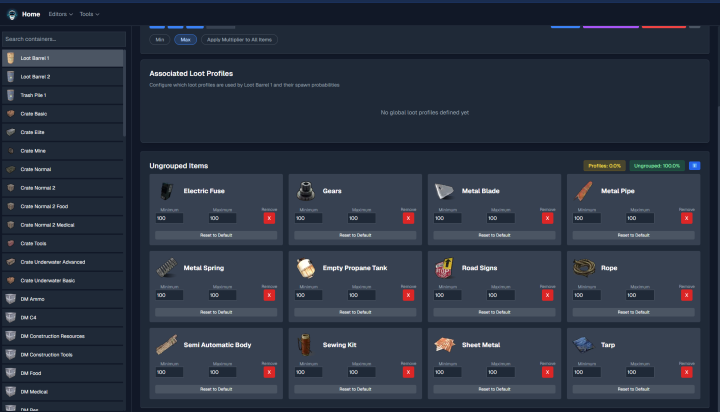Click the Gears item icon

305,191
